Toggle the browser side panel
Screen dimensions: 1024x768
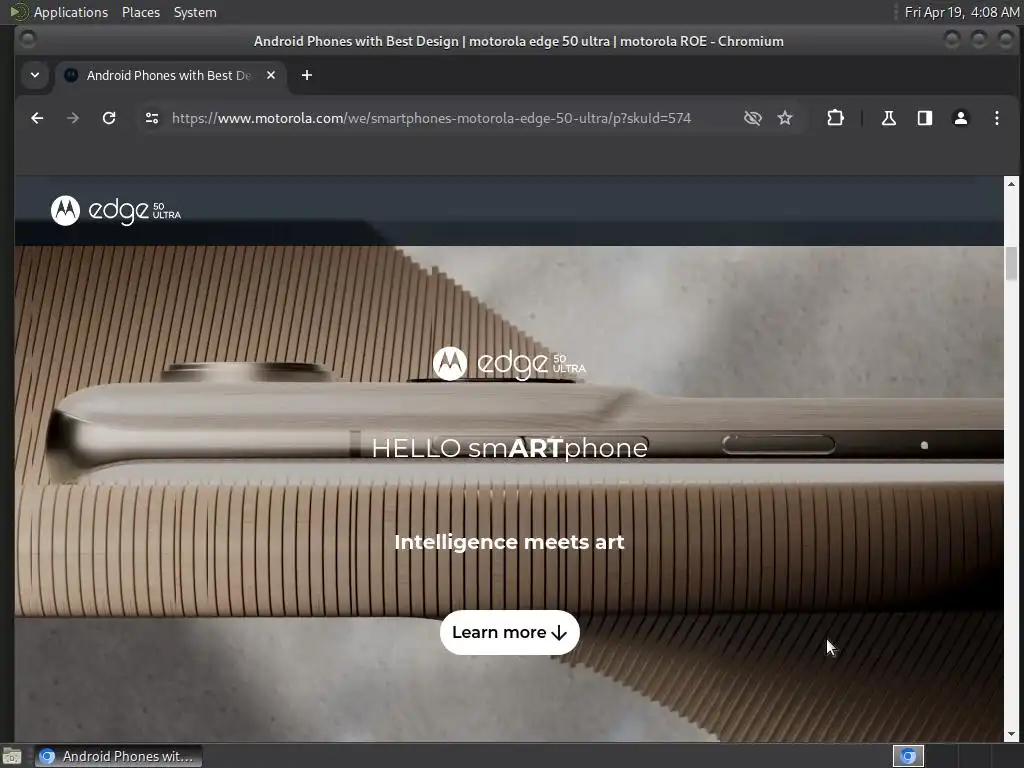(925, 118)
